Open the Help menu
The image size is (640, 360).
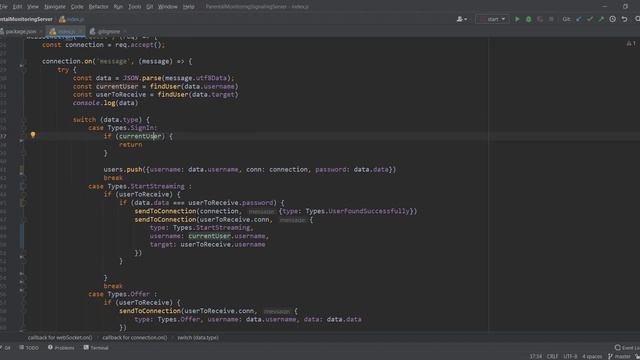pyautogui.click(x=189, y=7)
